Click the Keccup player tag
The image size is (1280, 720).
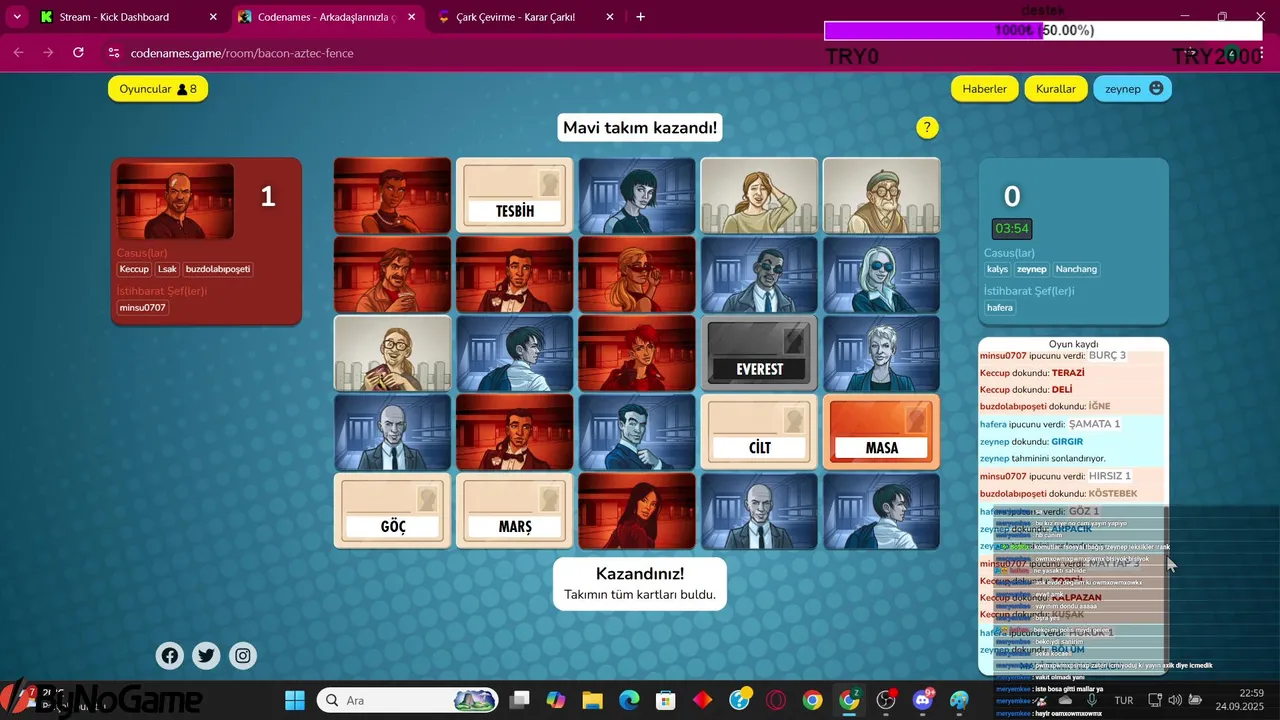pyautogui.click(x=134, y=269)
